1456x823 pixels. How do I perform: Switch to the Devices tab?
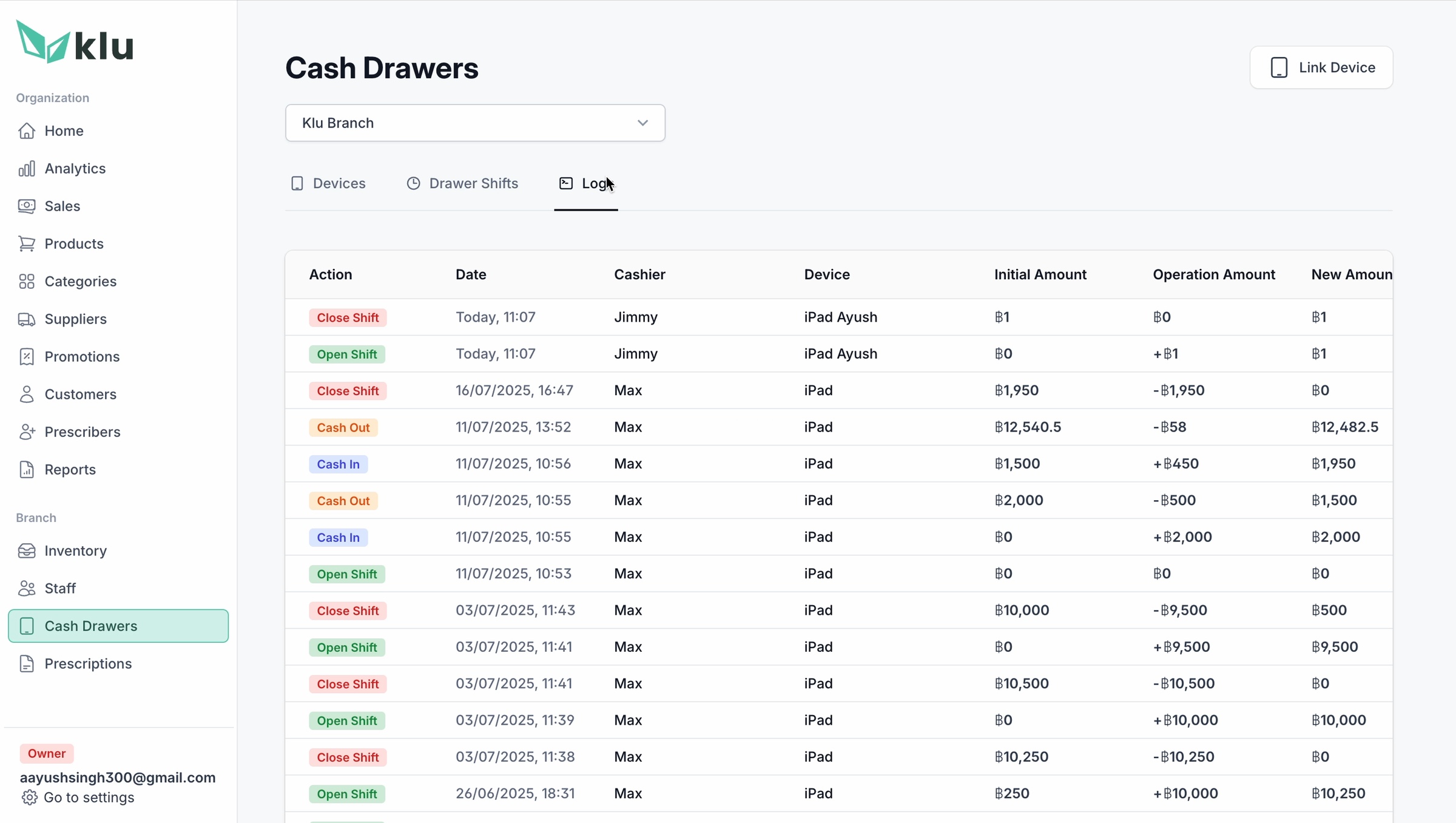tap(328, 183)
